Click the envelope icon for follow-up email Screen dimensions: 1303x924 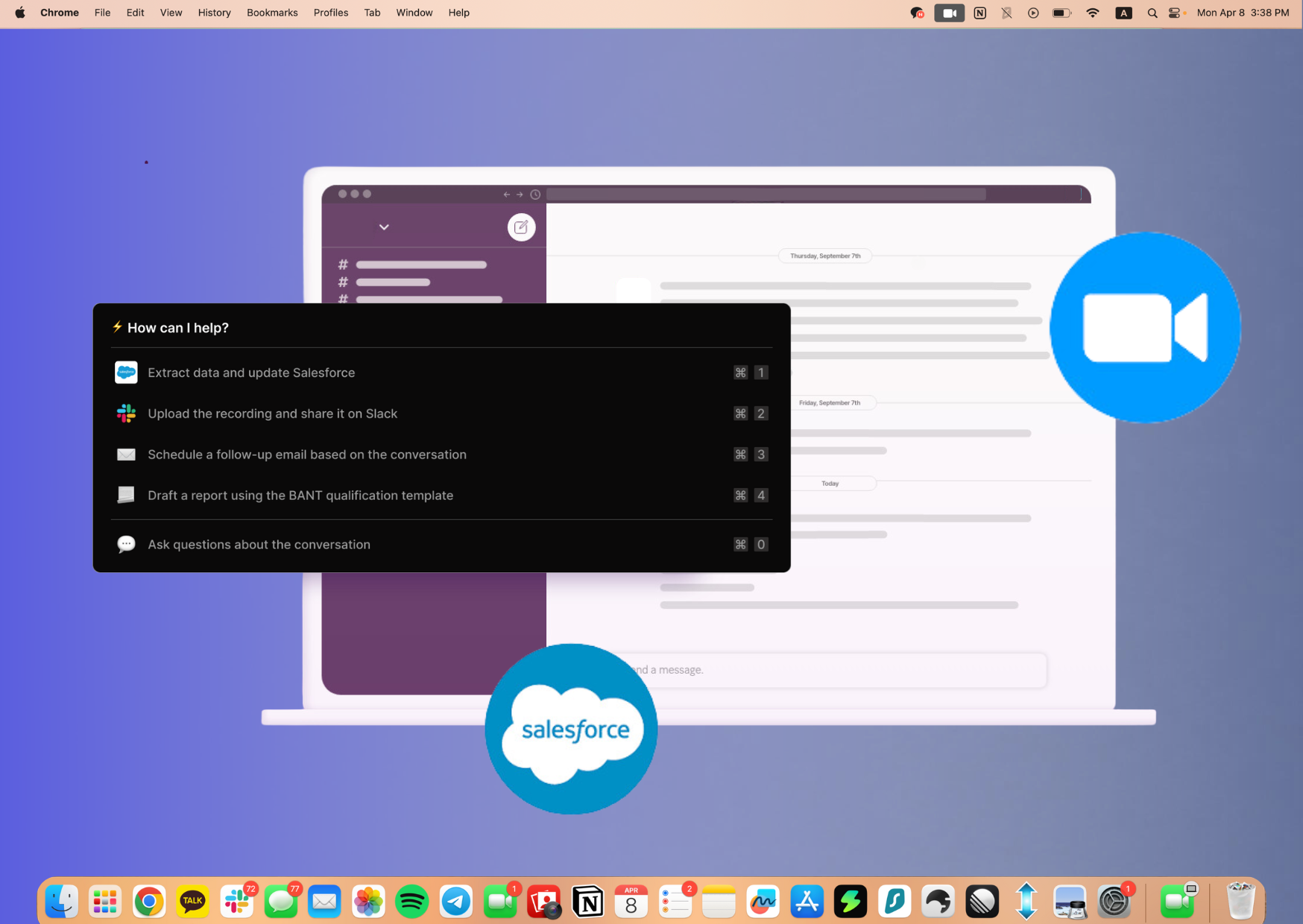(x=126, y=455)
